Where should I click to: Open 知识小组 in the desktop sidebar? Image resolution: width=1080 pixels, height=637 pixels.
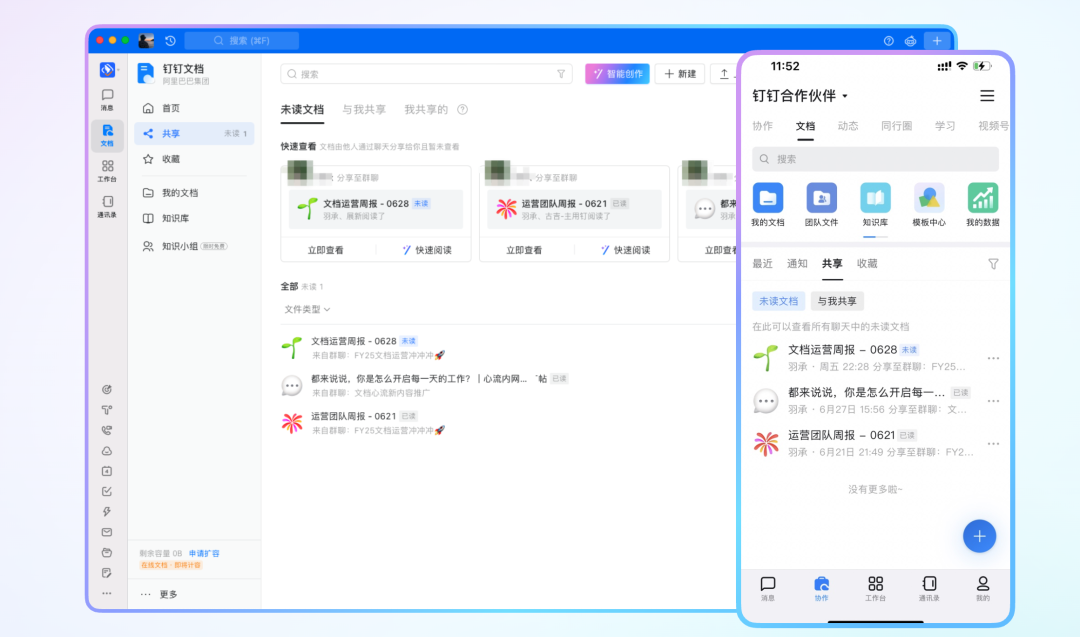(x=194, y=246)
